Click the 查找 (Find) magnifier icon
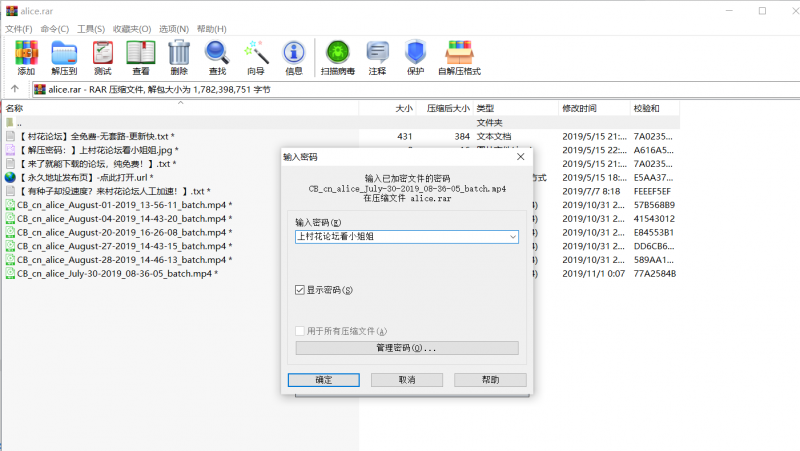 [x=217, y=55]
